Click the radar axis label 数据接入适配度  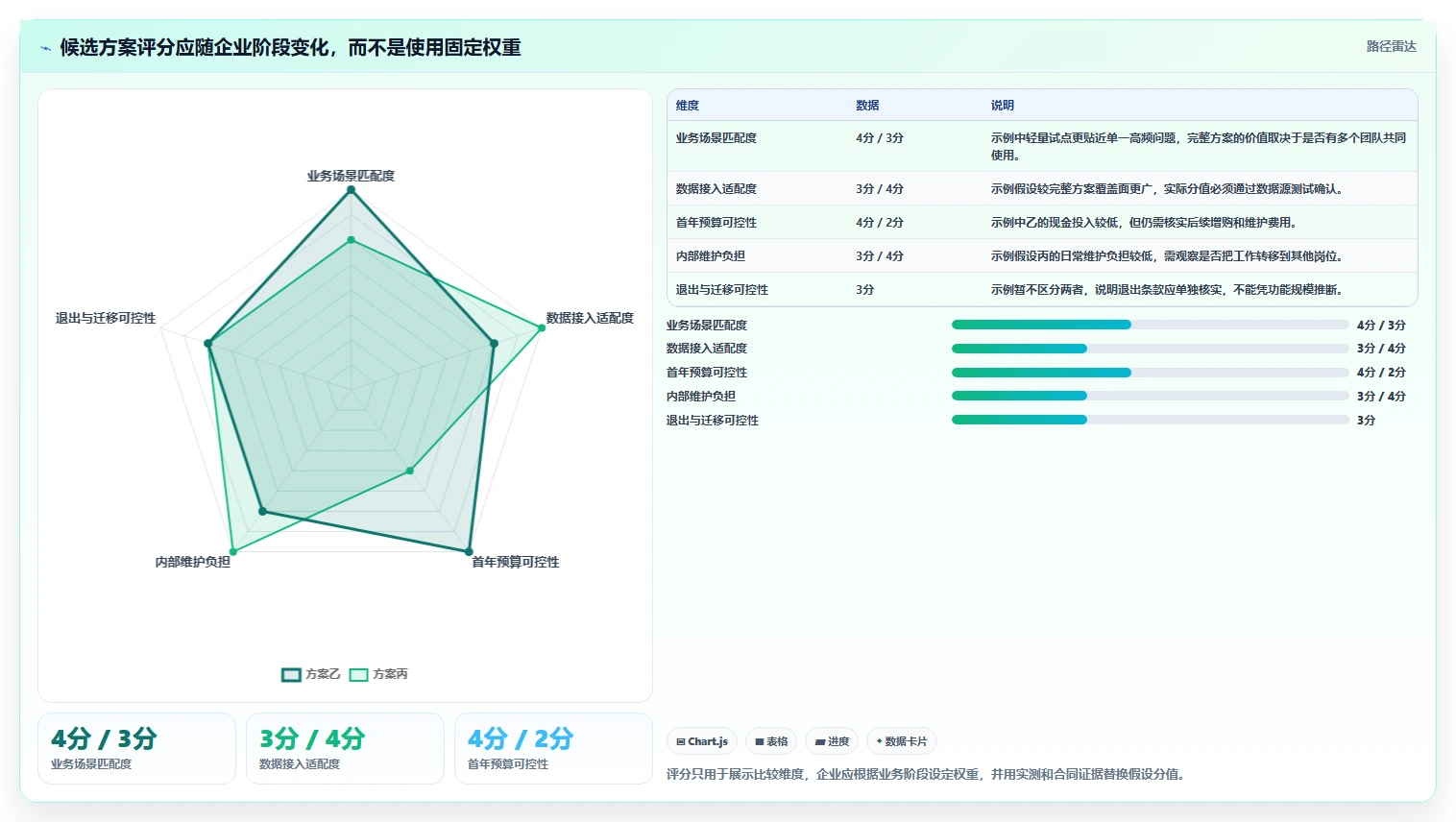(590, 318)
